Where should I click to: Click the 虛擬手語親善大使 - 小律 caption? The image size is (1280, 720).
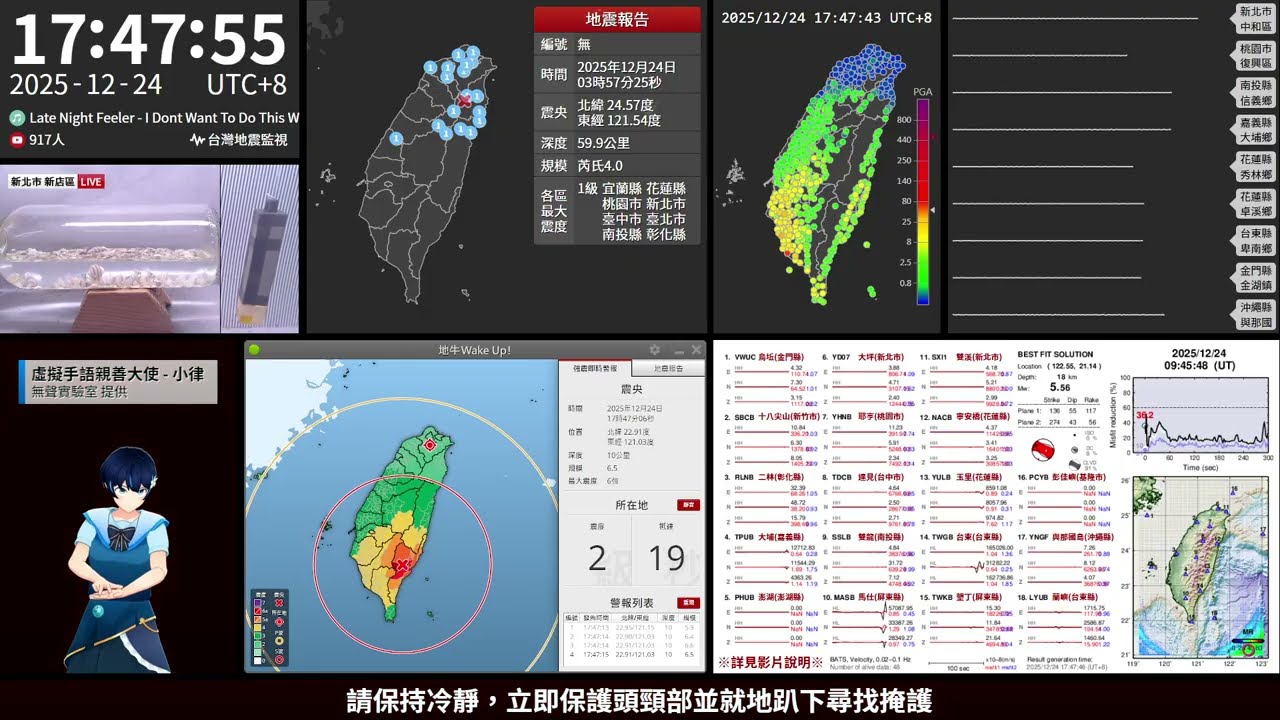(118, 374)
